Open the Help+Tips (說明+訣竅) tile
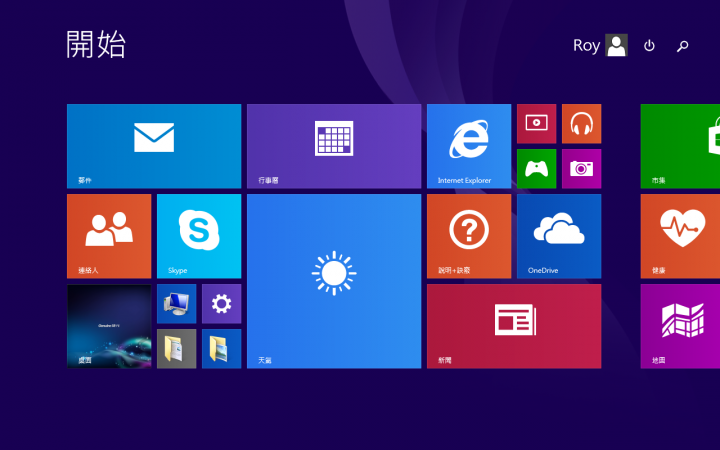 pyautogui.click(x=468, y=235)
